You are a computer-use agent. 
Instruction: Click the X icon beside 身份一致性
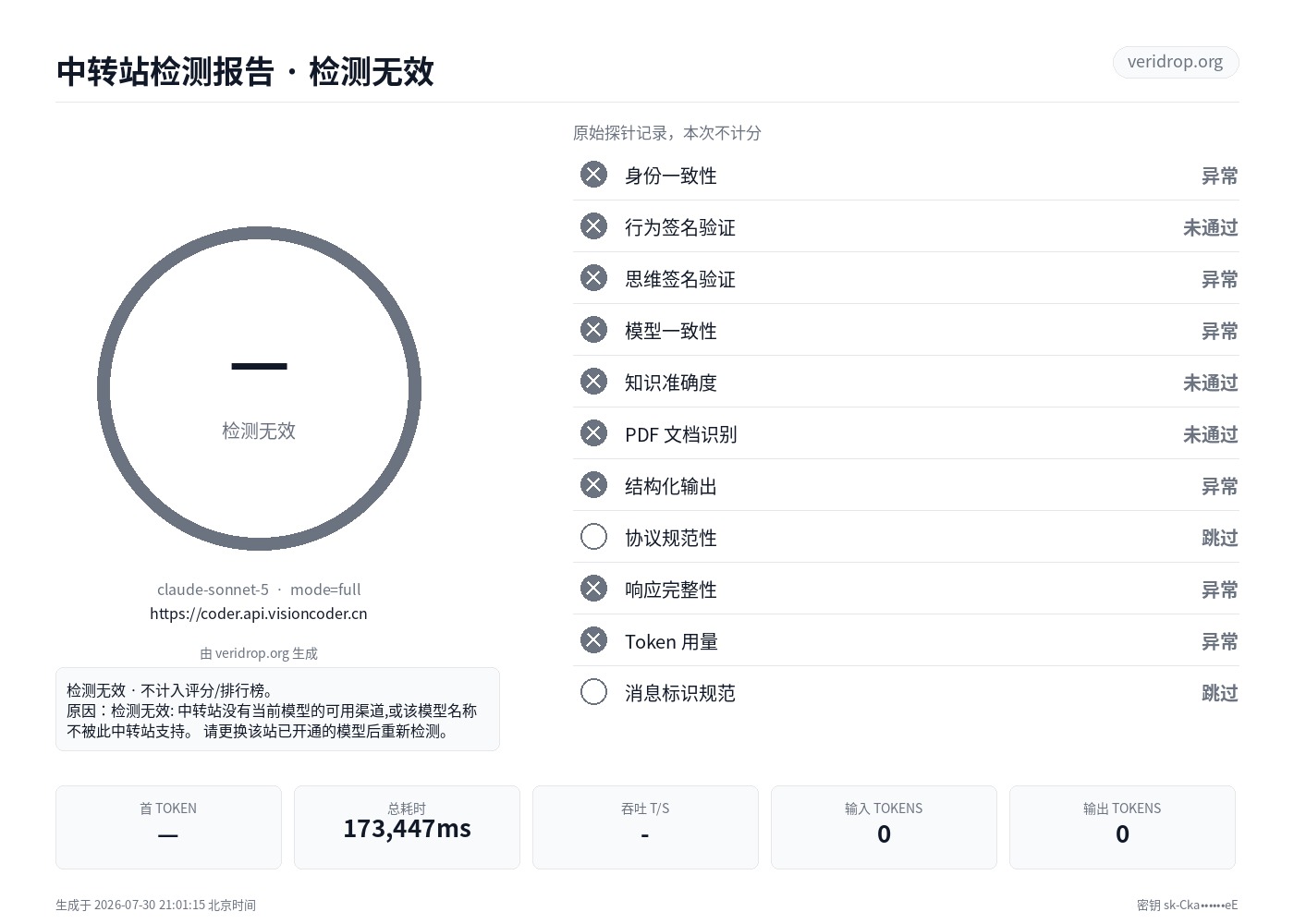tap(593, 175)
